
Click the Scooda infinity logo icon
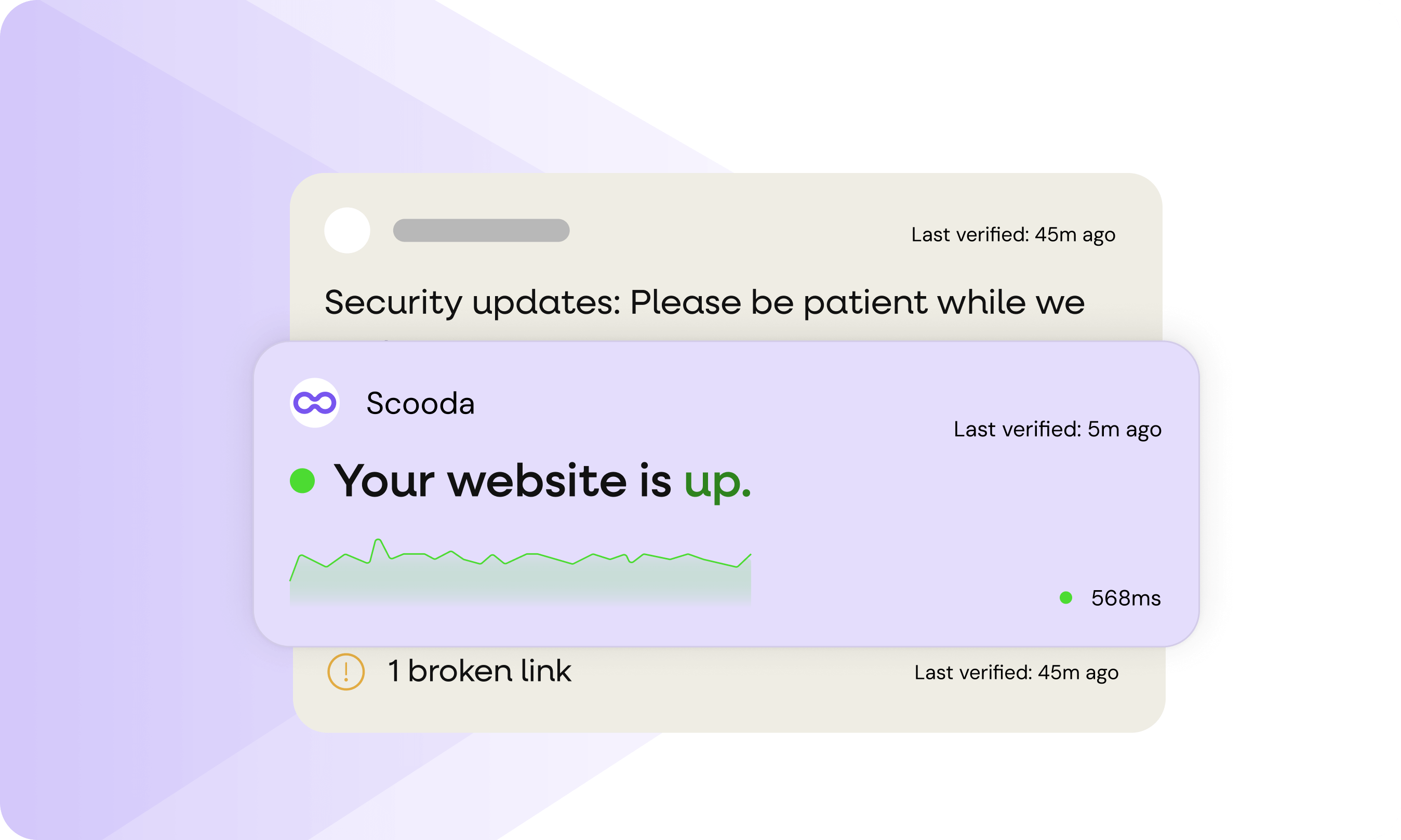pos(315,403)
